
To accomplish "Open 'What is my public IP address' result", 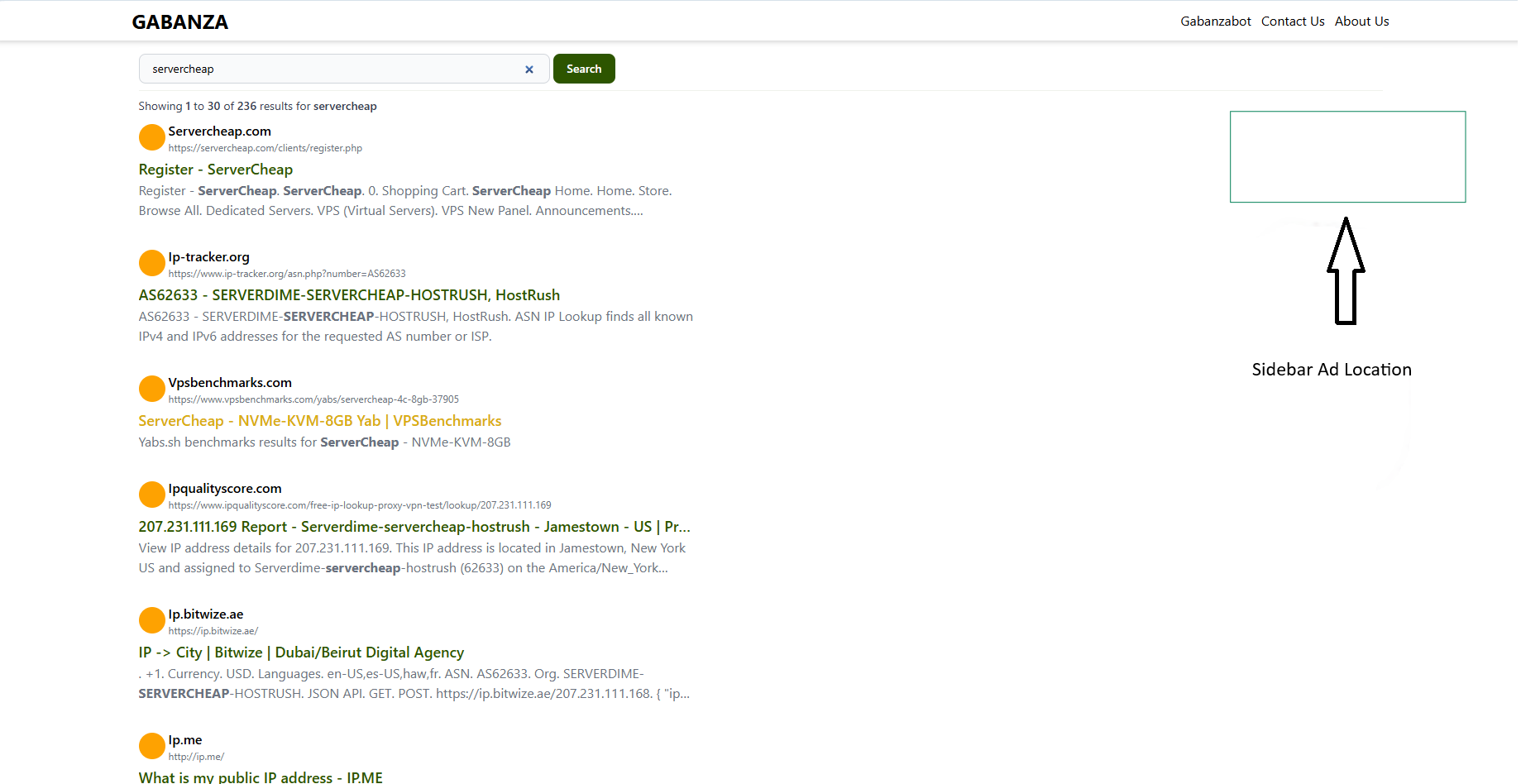I will pos(261,777).
